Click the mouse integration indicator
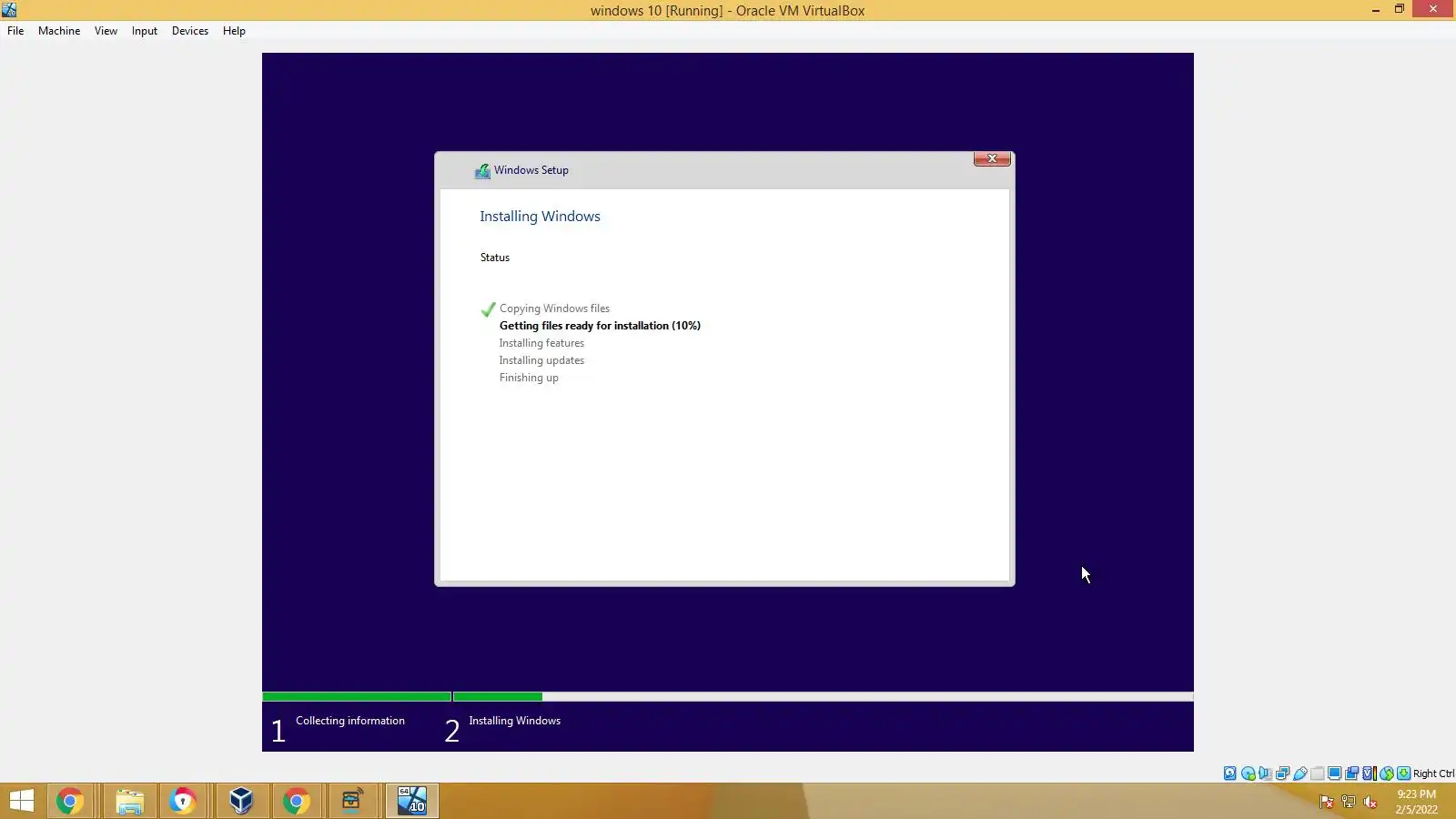The height and width of the screenshot is (819, 1456). coord(1386,773)
